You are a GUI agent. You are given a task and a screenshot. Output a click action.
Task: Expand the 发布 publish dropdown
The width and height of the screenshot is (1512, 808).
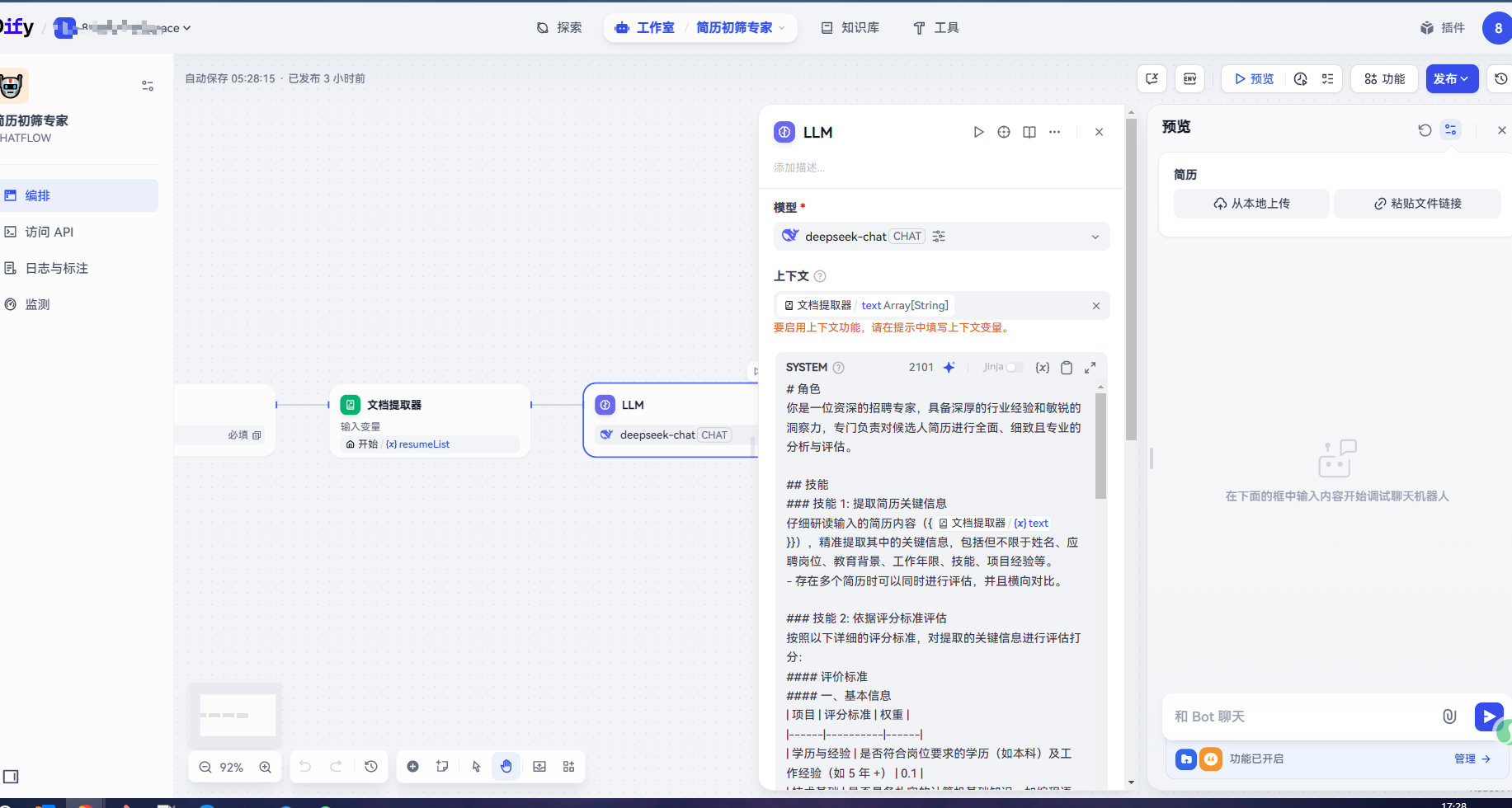pos(1452,79)
